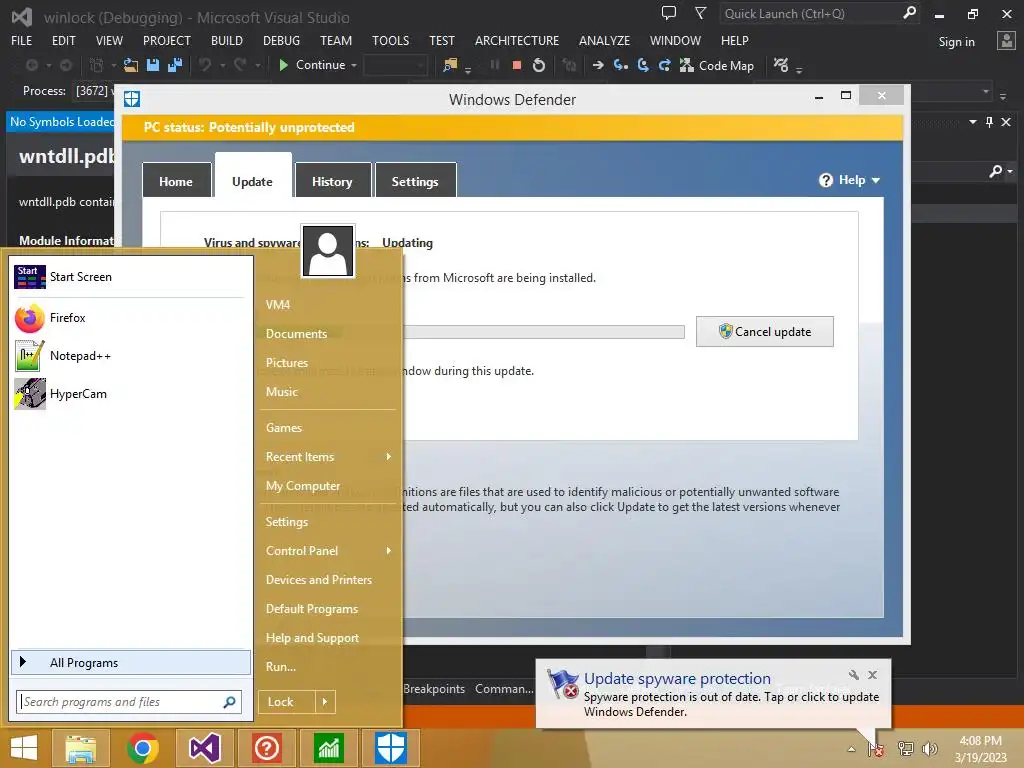Open File Explorer from the taskbar
The image size is (1024, 768).
pyautogui.click(x=81, y=748)
